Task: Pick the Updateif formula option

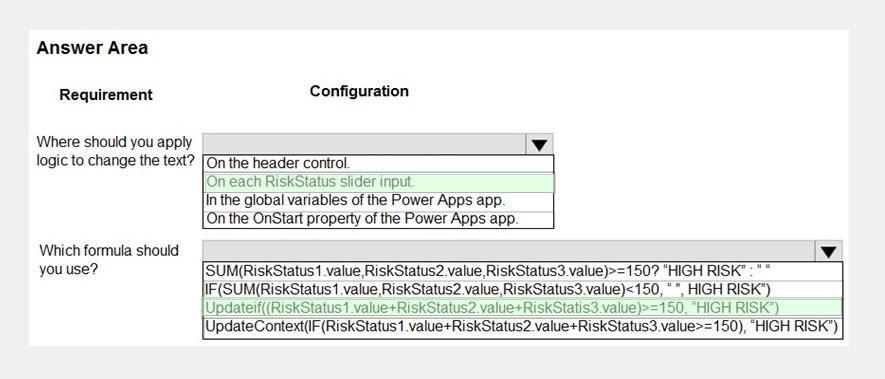Action: [x=523, y=308]
